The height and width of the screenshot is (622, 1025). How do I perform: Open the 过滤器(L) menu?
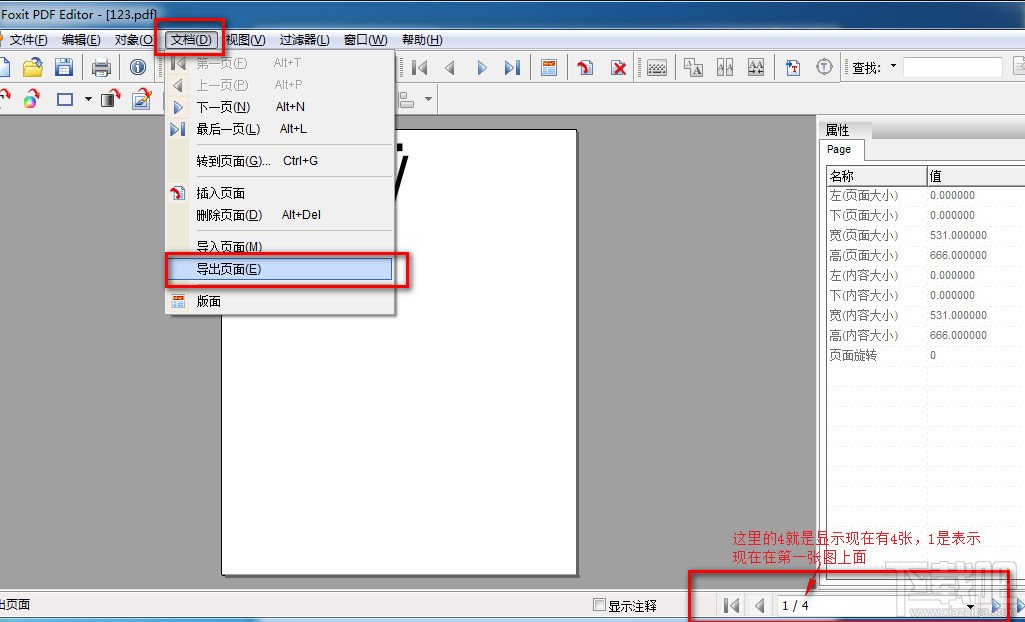pos(304,40)
